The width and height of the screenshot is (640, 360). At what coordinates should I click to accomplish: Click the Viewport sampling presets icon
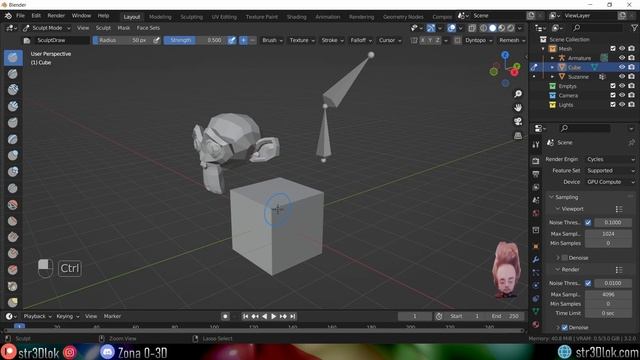click(619, 209)
